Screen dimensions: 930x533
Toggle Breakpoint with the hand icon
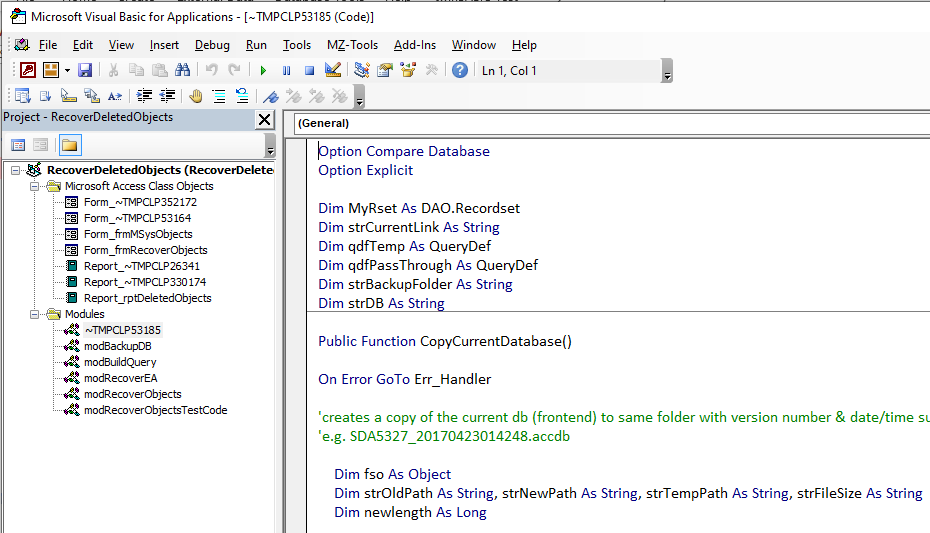tap(196, 96)
